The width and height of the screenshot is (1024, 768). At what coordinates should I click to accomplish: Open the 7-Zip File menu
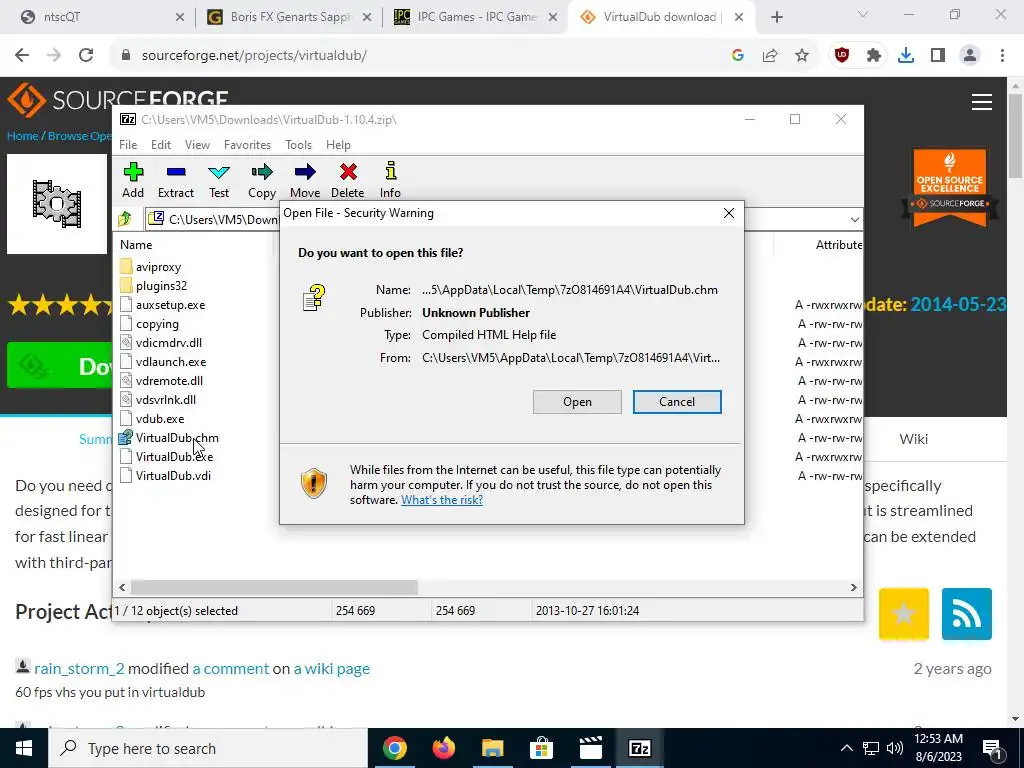point(128,145)
